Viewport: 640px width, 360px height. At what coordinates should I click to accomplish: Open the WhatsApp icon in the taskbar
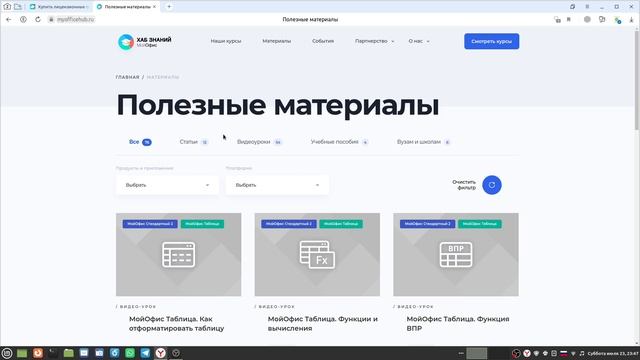pos(130,353)
